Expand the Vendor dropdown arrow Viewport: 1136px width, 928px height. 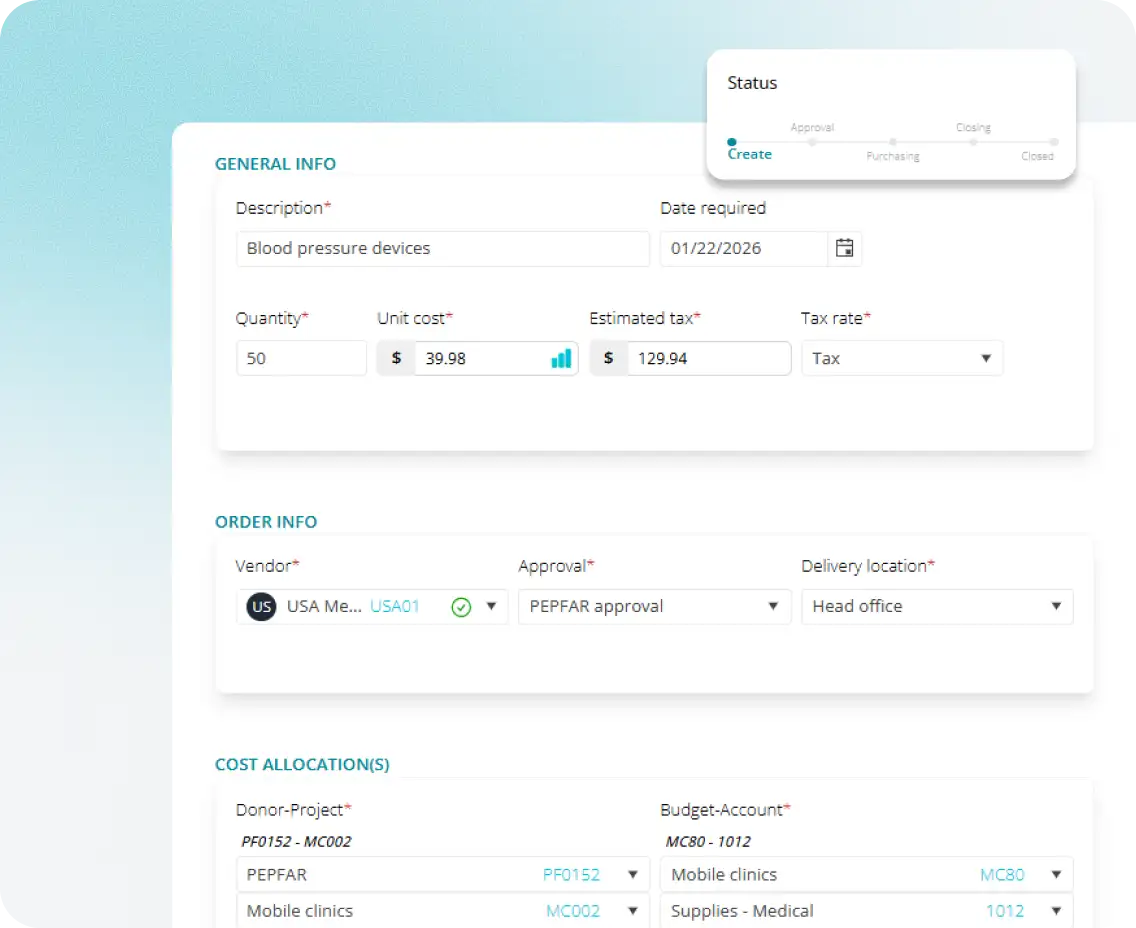point(491,606)
